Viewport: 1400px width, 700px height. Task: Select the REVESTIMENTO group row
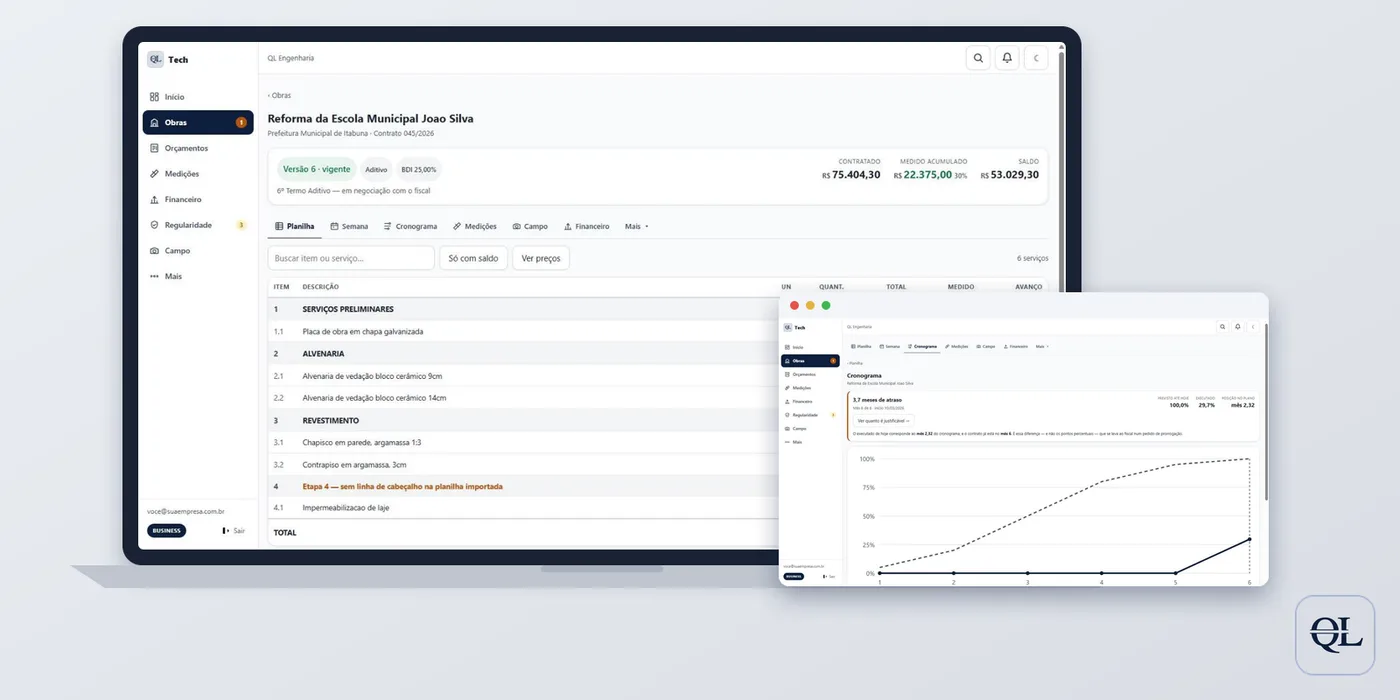click(x=524, y=420)
